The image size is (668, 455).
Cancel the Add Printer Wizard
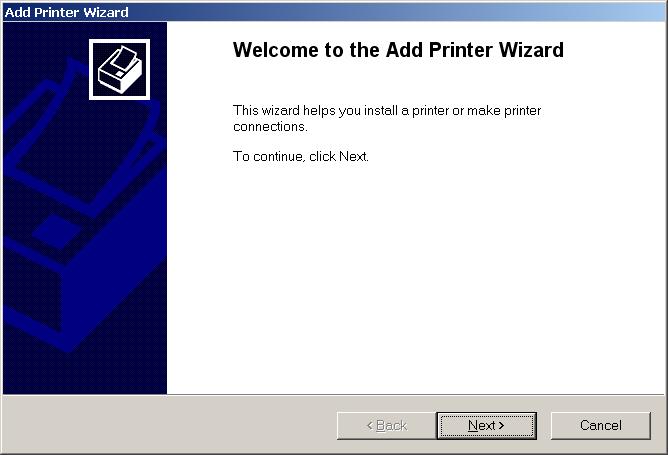[x=601, y=425]
